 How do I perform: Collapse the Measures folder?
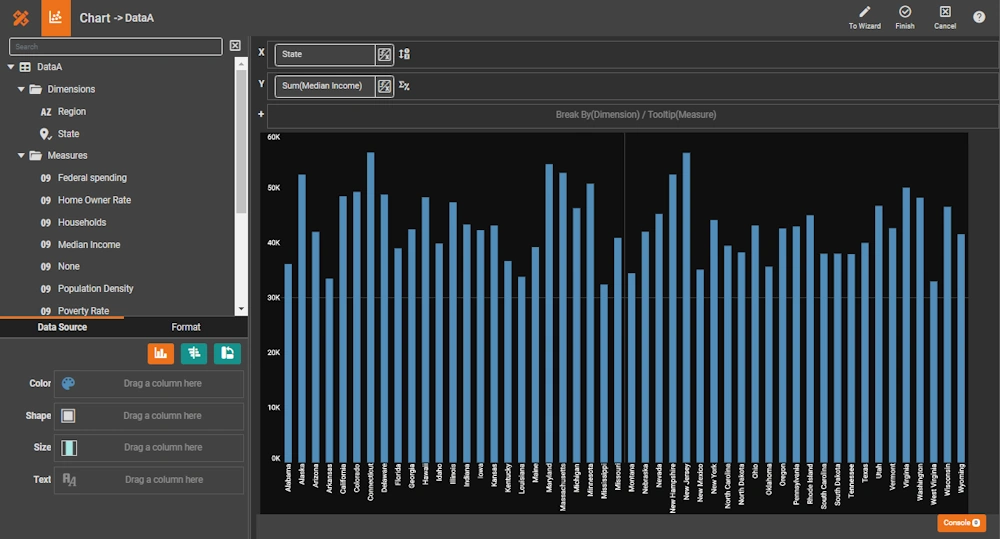21,155
